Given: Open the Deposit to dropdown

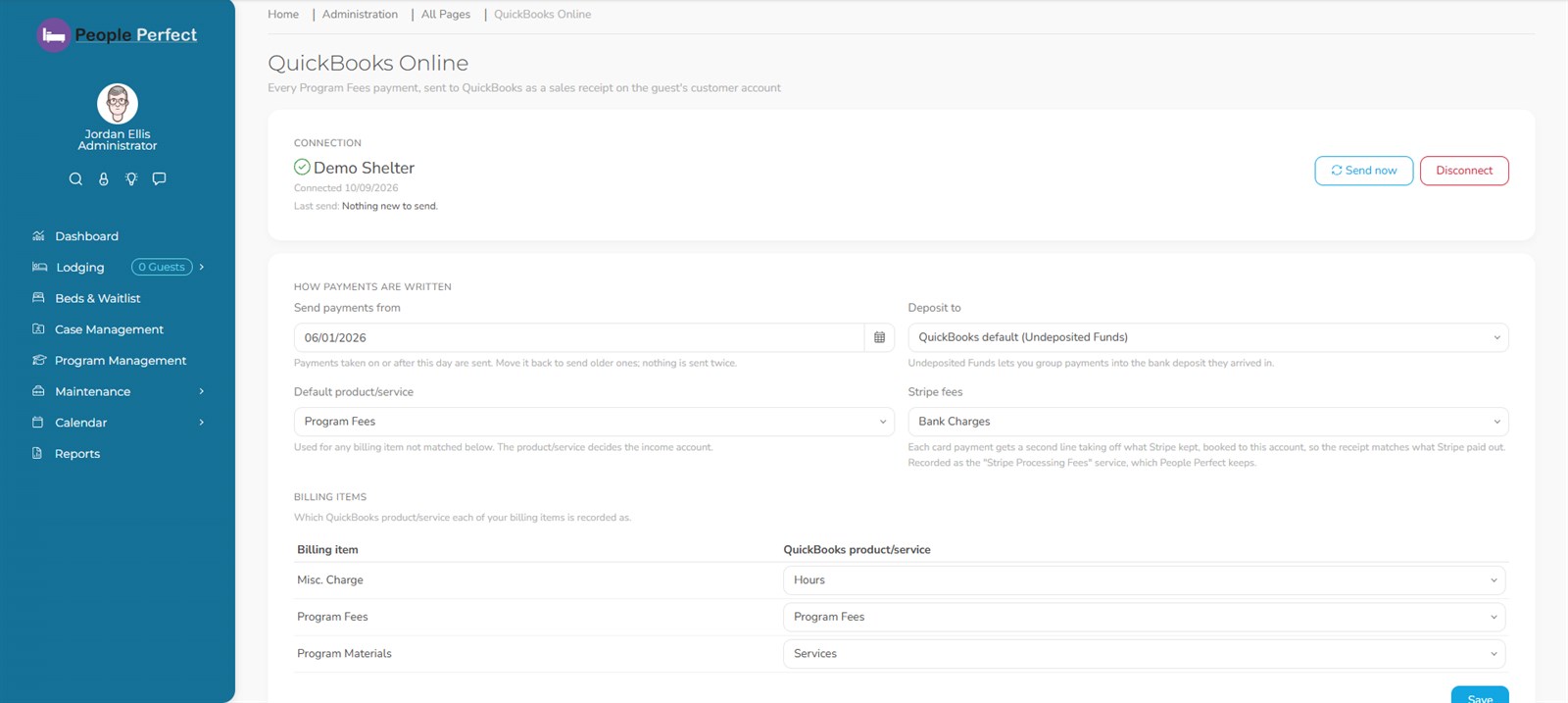Looking at the screenshot, I should coord(1208,337).
